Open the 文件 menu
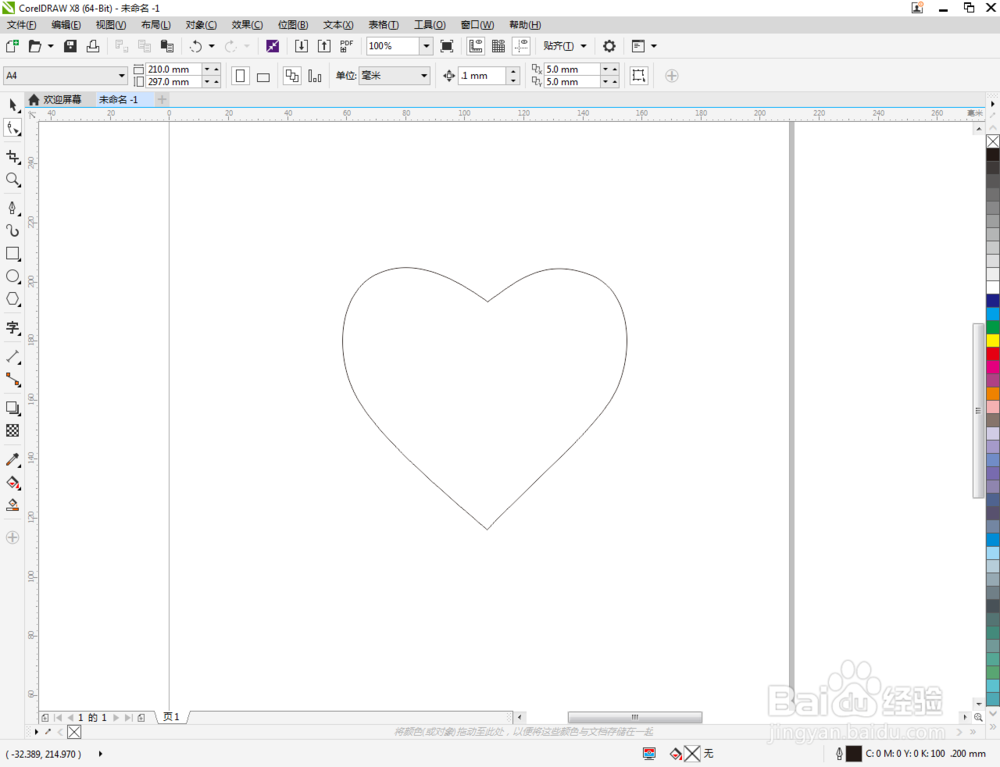Viewport: 1000px width, 767px height. [x=21, y=25]
